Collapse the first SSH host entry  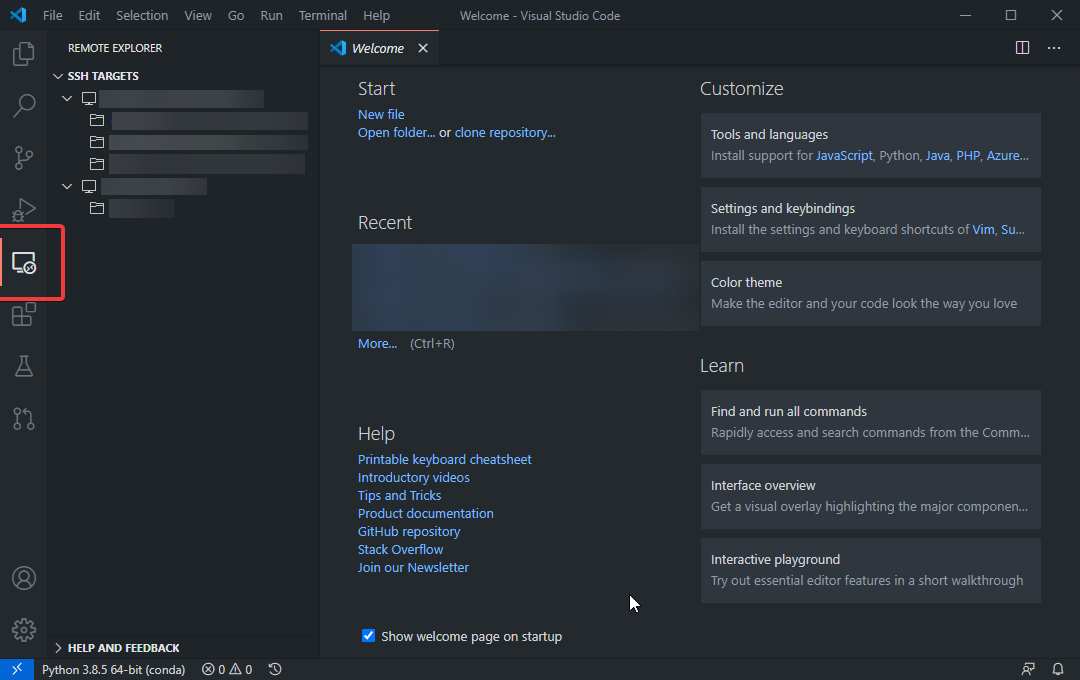coord(67,99)
